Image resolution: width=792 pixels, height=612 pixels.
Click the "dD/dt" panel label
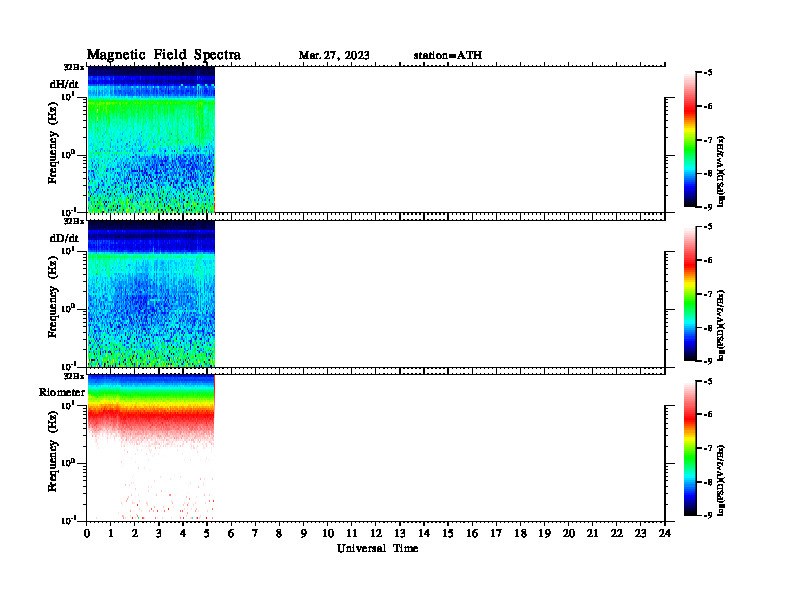tap(64, 238)
